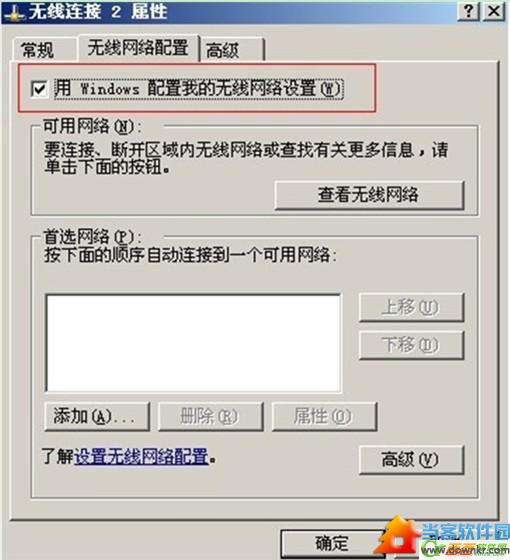Click the wireless connection title bar icon
510x560 pixels.
click(14, 14)
